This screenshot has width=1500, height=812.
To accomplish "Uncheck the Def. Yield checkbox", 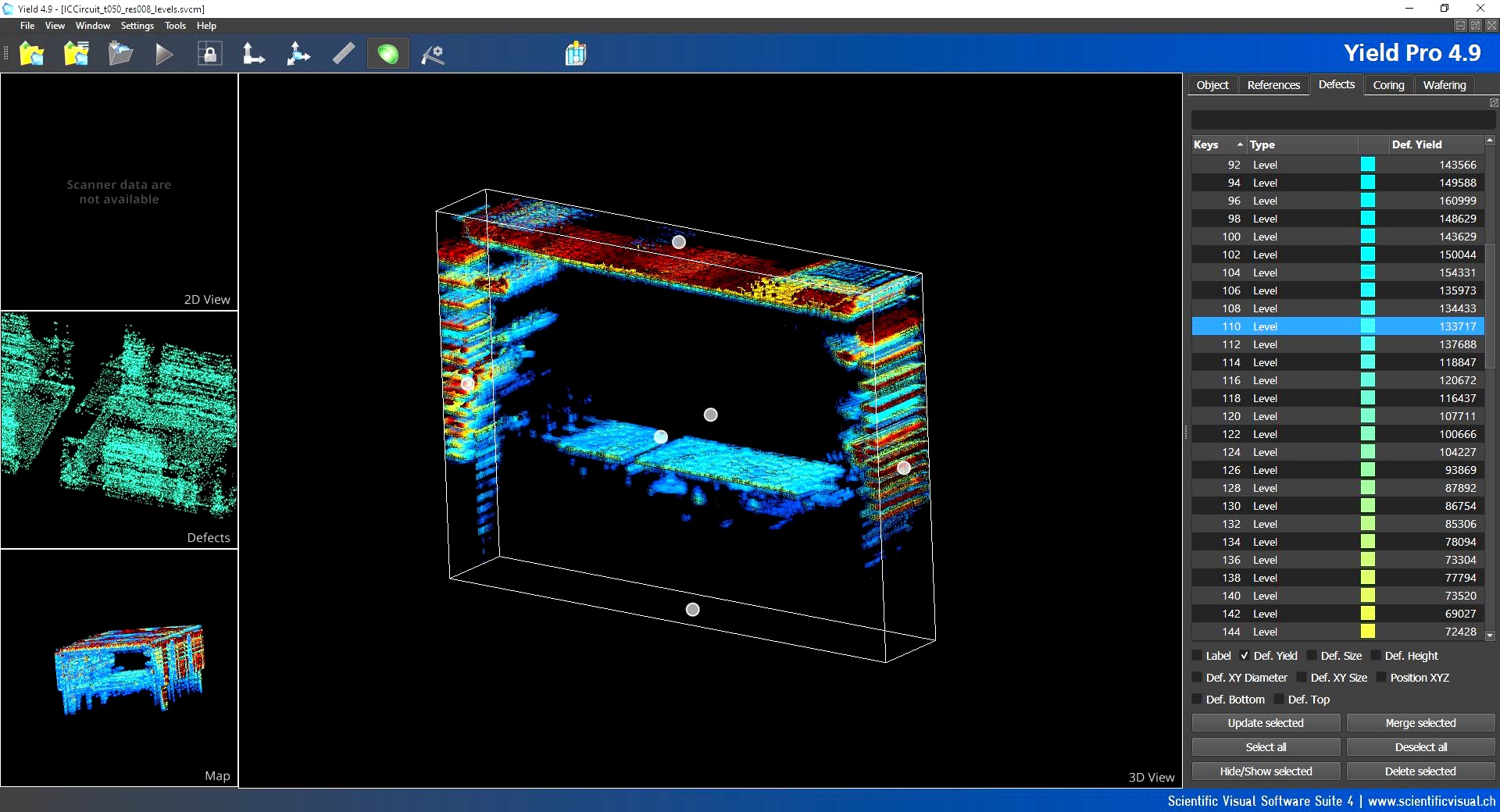I will (x=1245, y=656).
